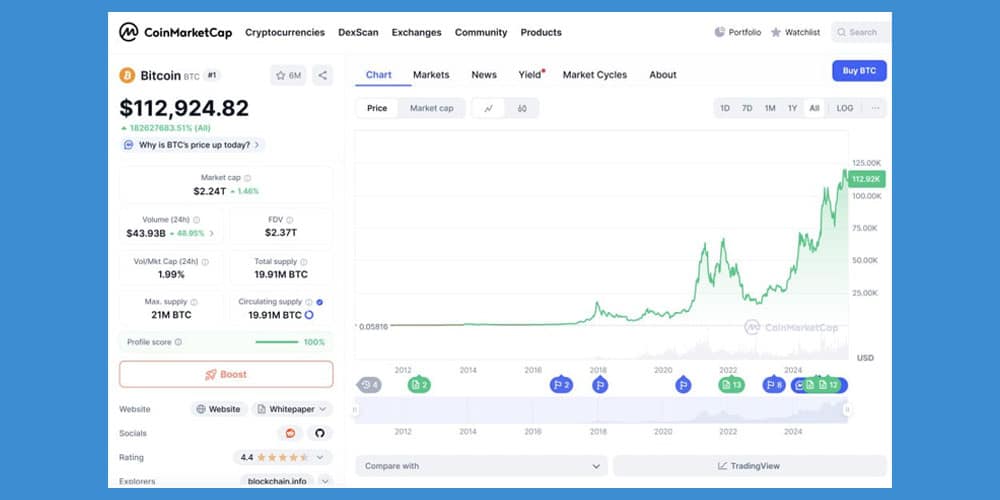Select the All chart range

coord(814,108)
